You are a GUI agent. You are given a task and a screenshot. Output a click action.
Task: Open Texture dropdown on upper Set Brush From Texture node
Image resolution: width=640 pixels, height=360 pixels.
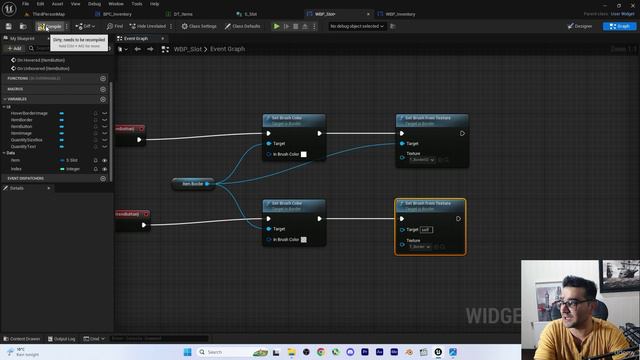pyautogui.click(x=422, y=160)
